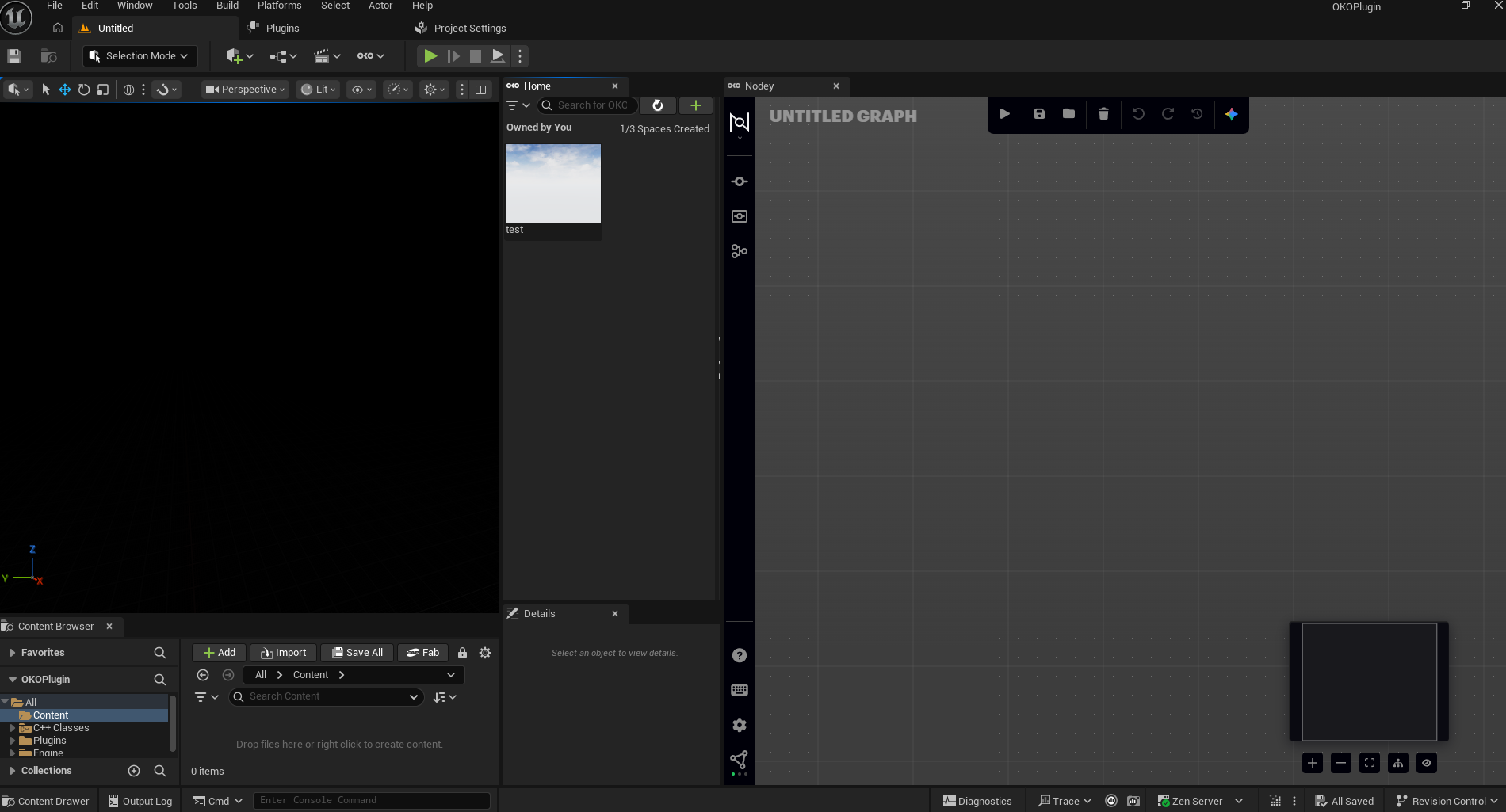Open the Perspective view dropdown
This screenshot has width=1506, height=812.
pyautogui.click(x=244, y=90)
